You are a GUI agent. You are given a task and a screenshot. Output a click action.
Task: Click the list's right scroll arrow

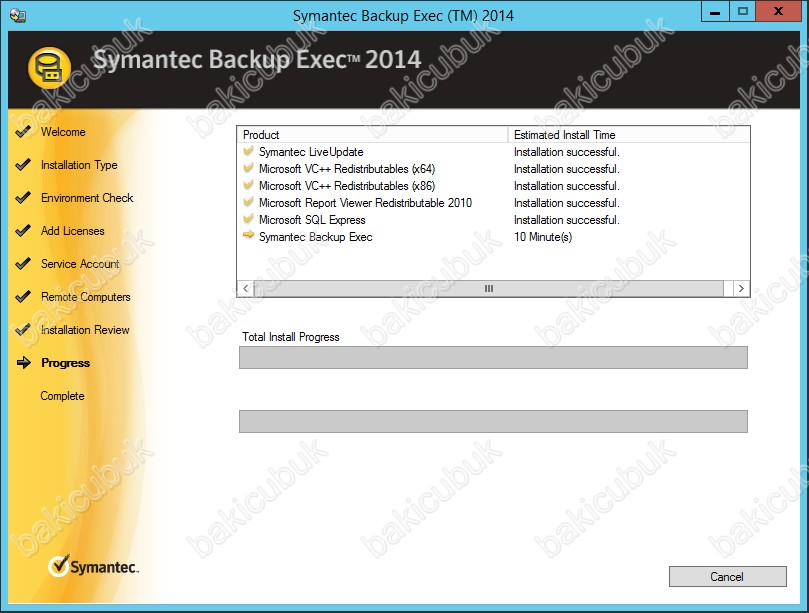point(741,288)
